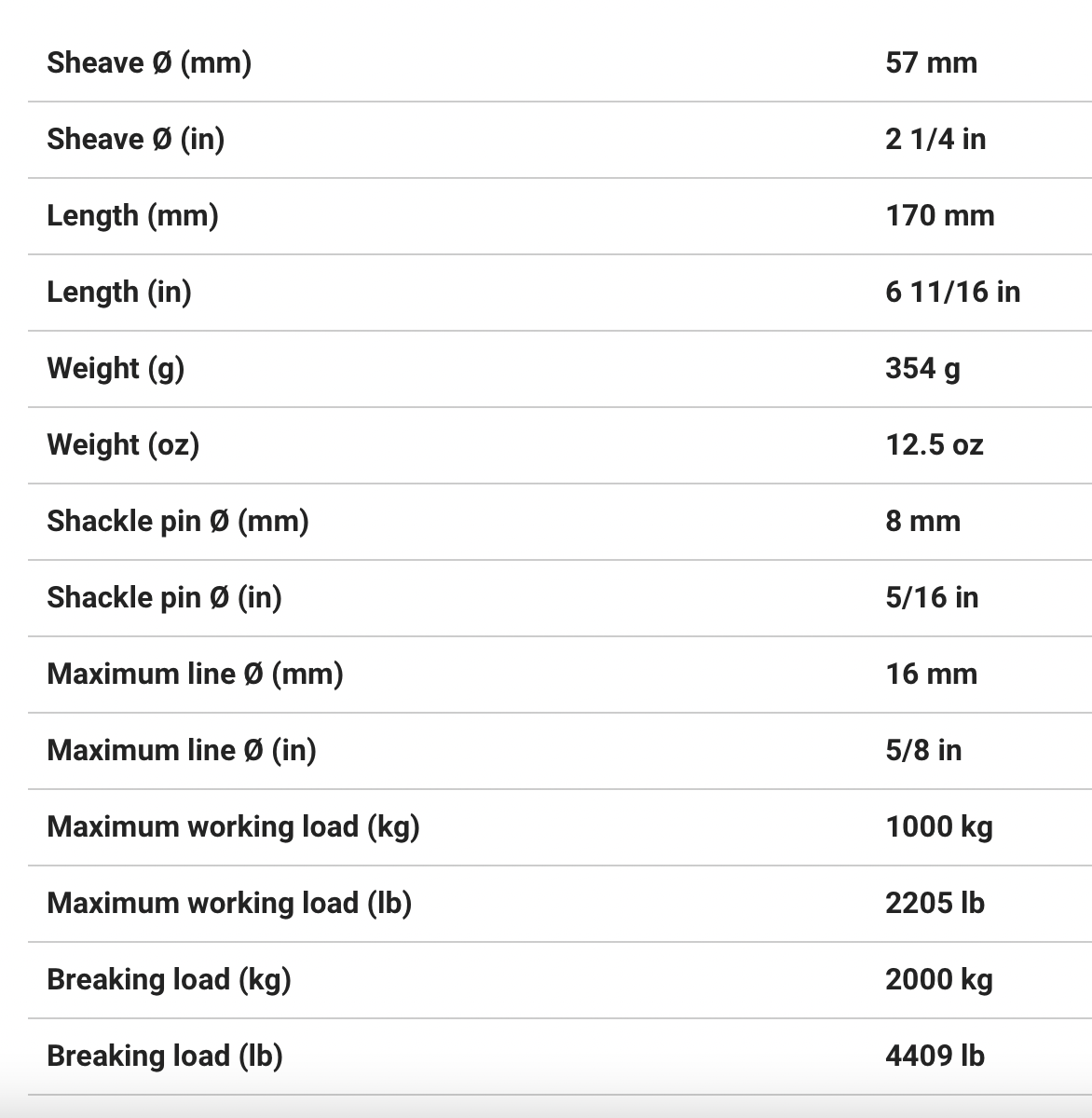
Task: Click the "Maximum working load (kg)" label
Action: 233,827
